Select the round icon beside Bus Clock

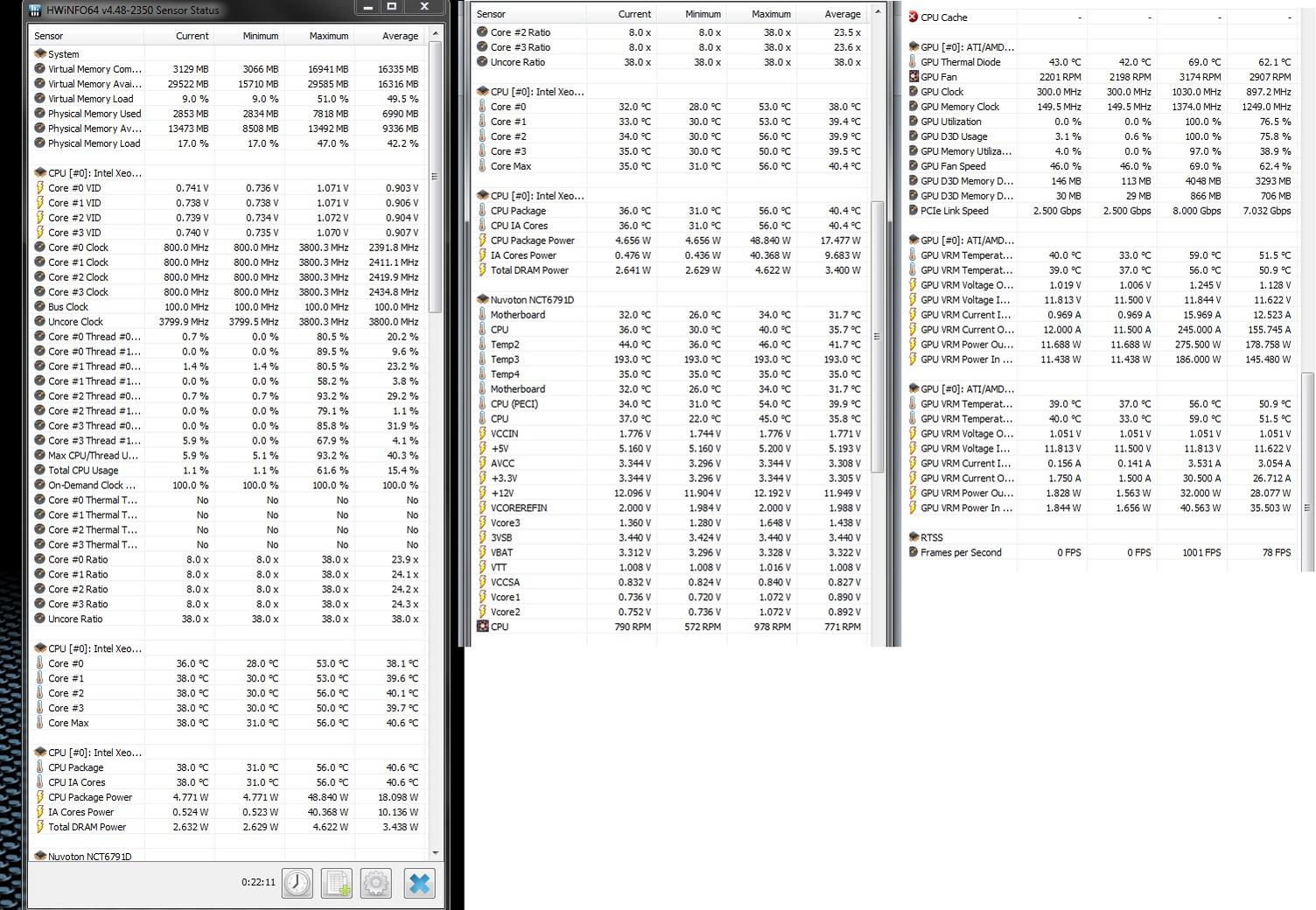click(40, 307)
